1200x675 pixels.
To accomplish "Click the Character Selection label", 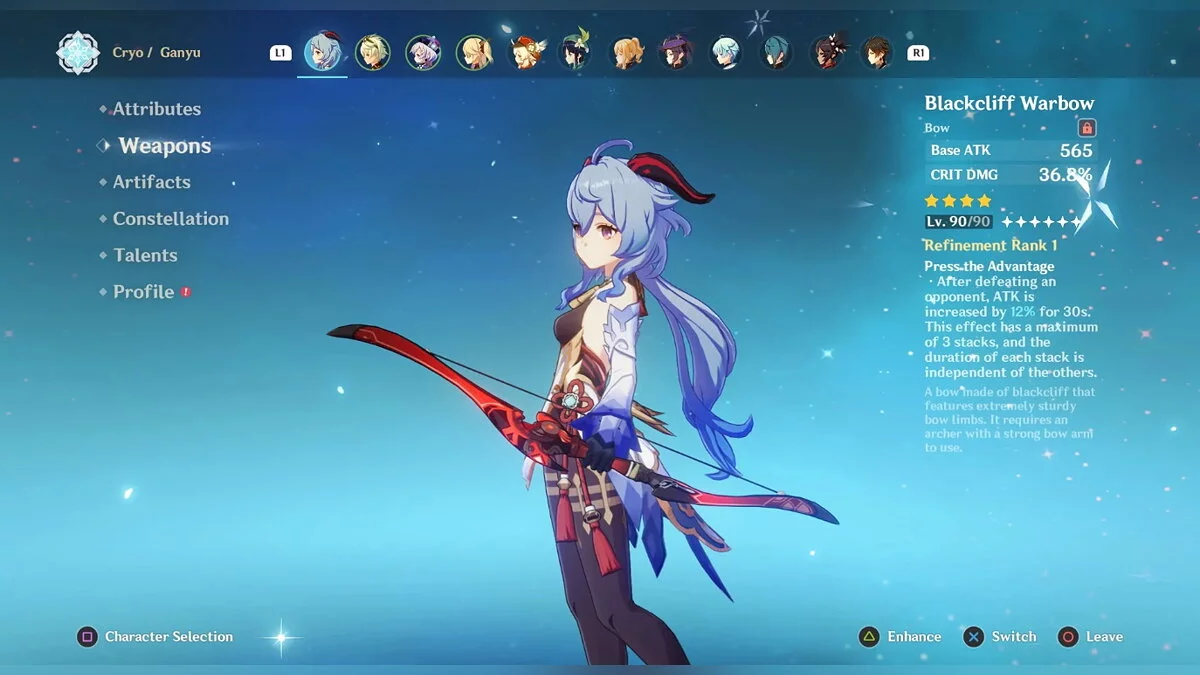I will [x=169, y=637].
